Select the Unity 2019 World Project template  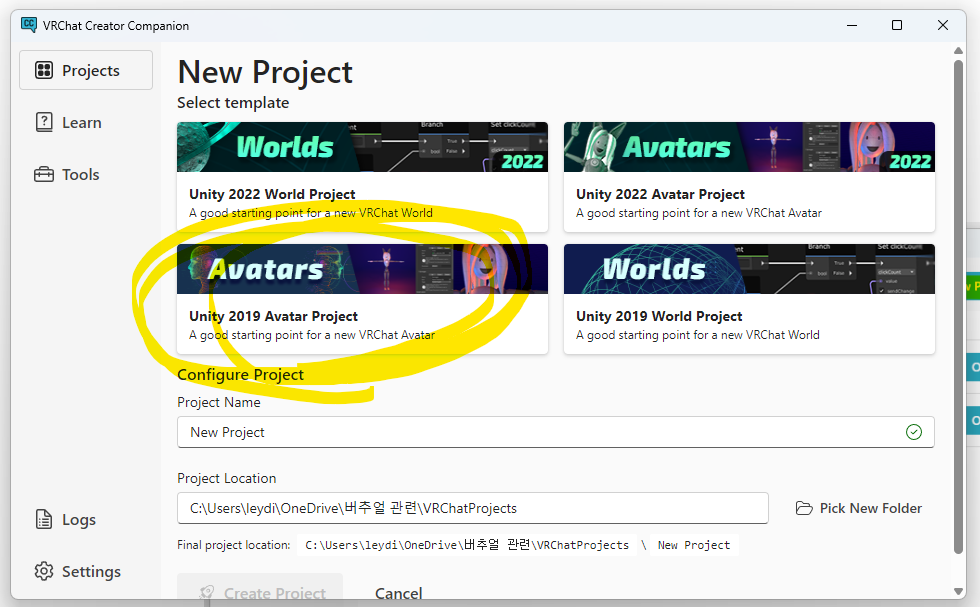tap(749, 299)
